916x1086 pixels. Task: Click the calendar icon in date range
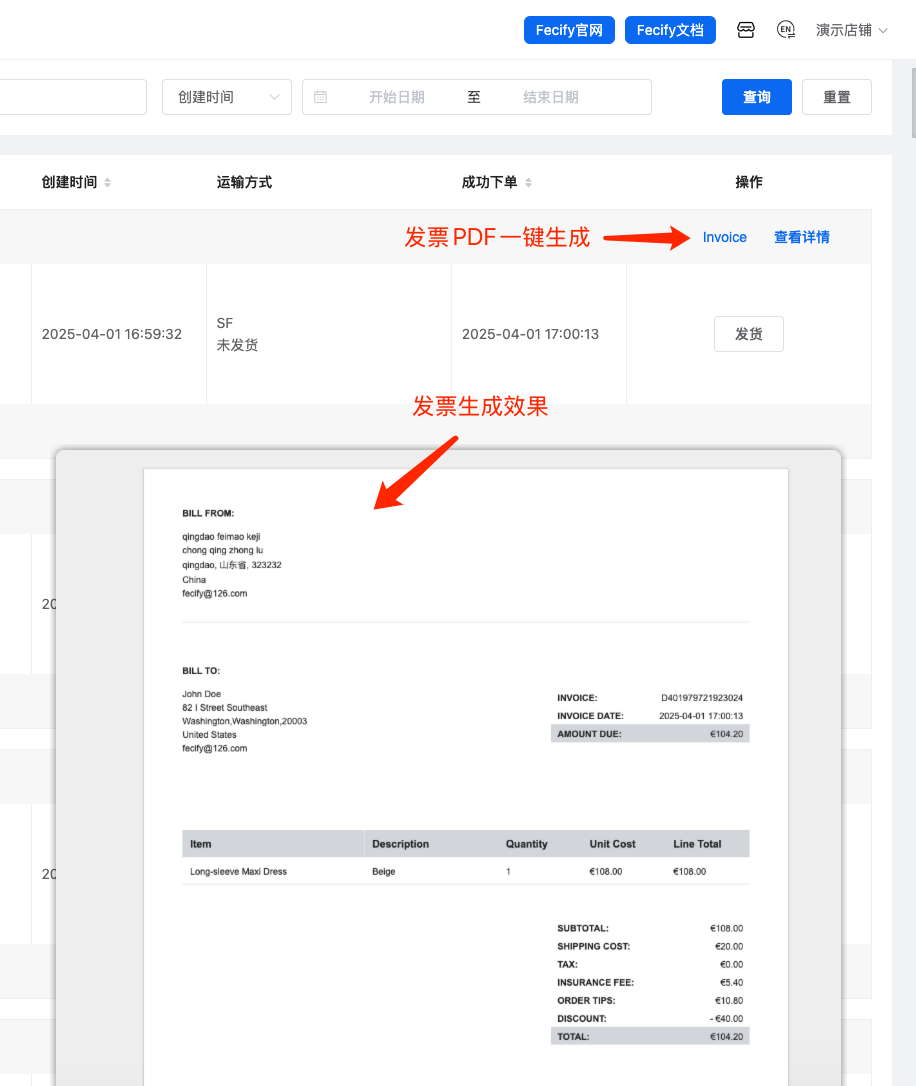(321, 97)
